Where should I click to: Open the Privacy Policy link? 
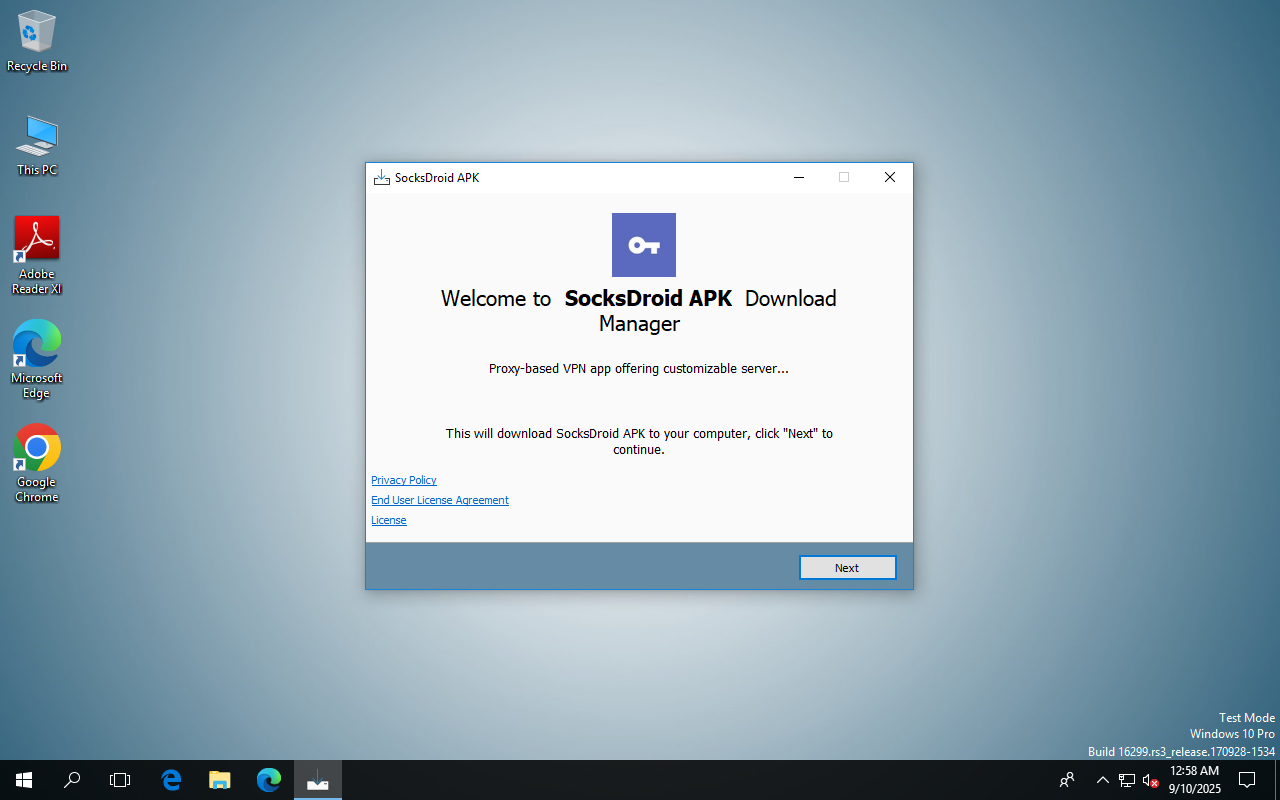[x=404, y=480]
